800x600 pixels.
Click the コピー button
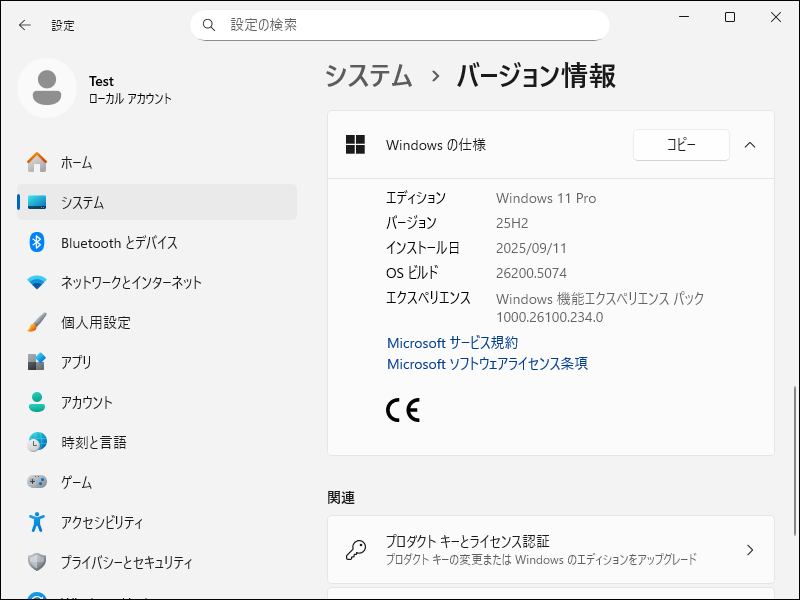681,145
